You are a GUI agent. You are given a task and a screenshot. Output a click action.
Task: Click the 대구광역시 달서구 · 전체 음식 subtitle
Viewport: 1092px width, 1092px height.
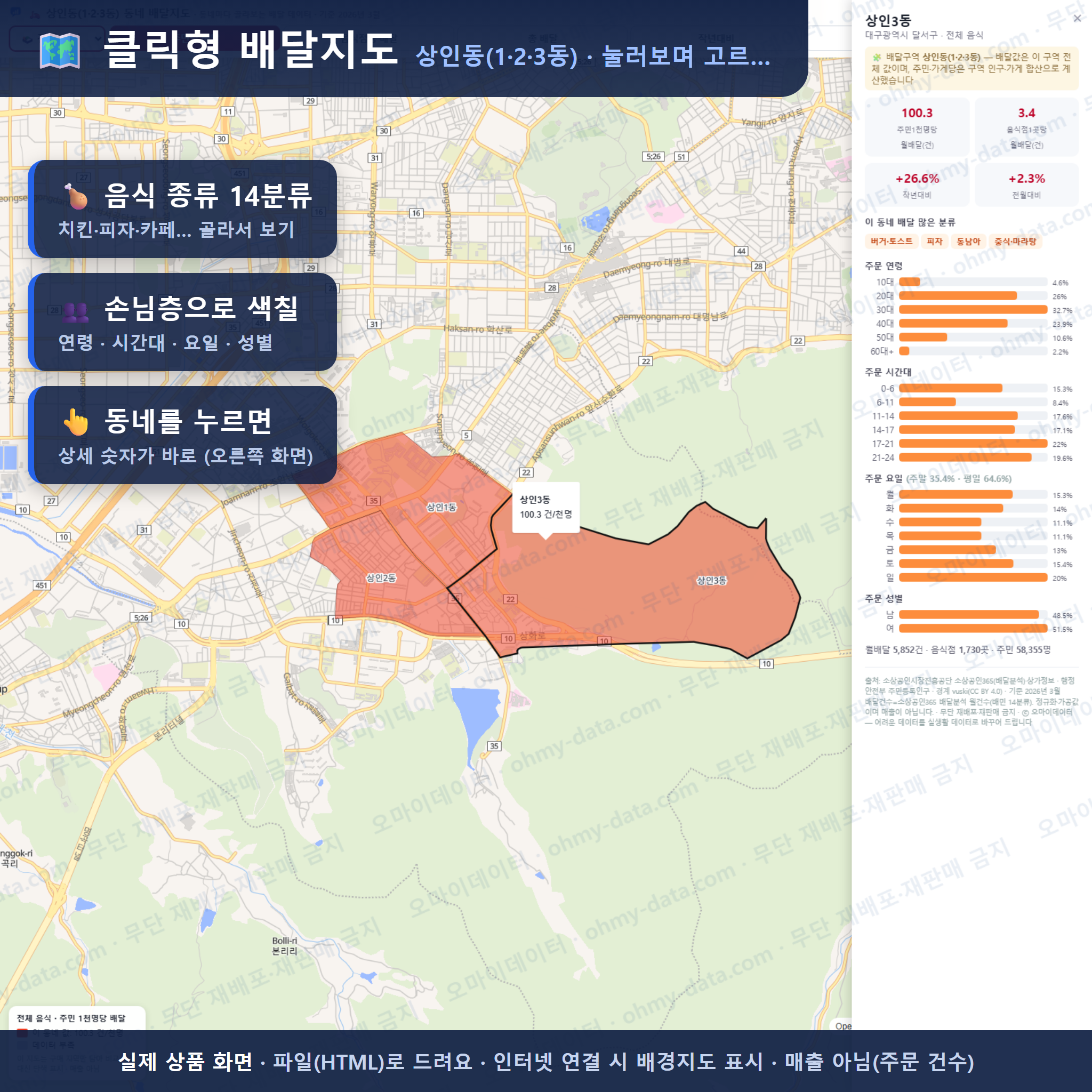tap(924, 35)
